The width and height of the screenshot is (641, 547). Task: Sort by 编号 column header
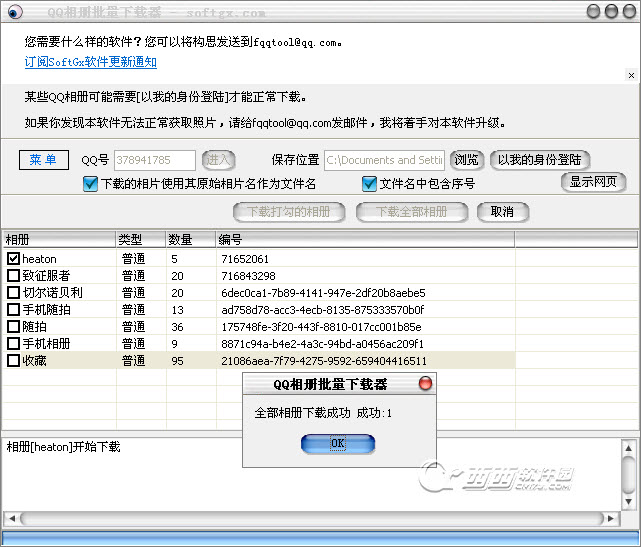(x=365, y=240)
